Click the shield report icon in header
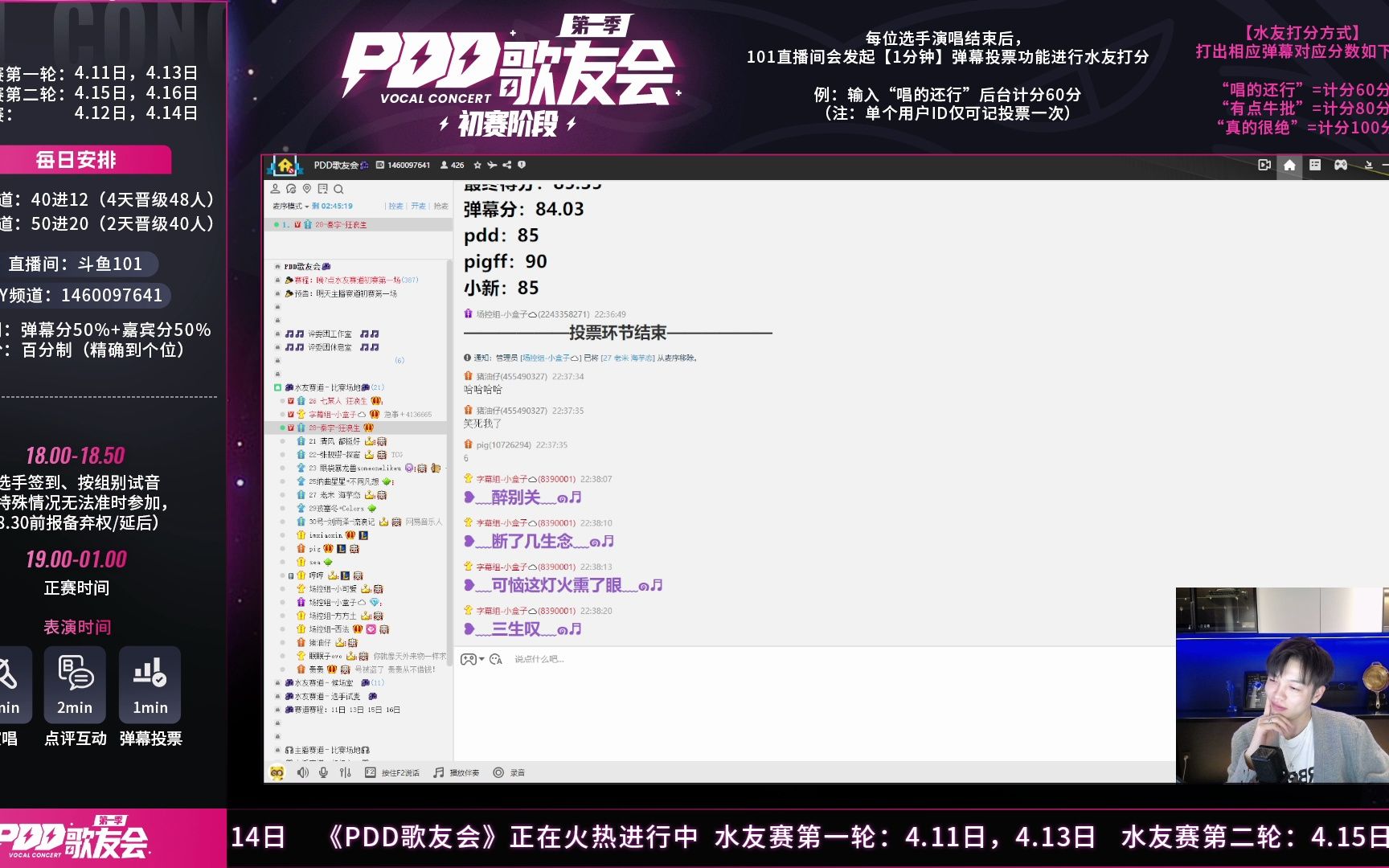This screenshot has height=868, width=1389. 522,165
